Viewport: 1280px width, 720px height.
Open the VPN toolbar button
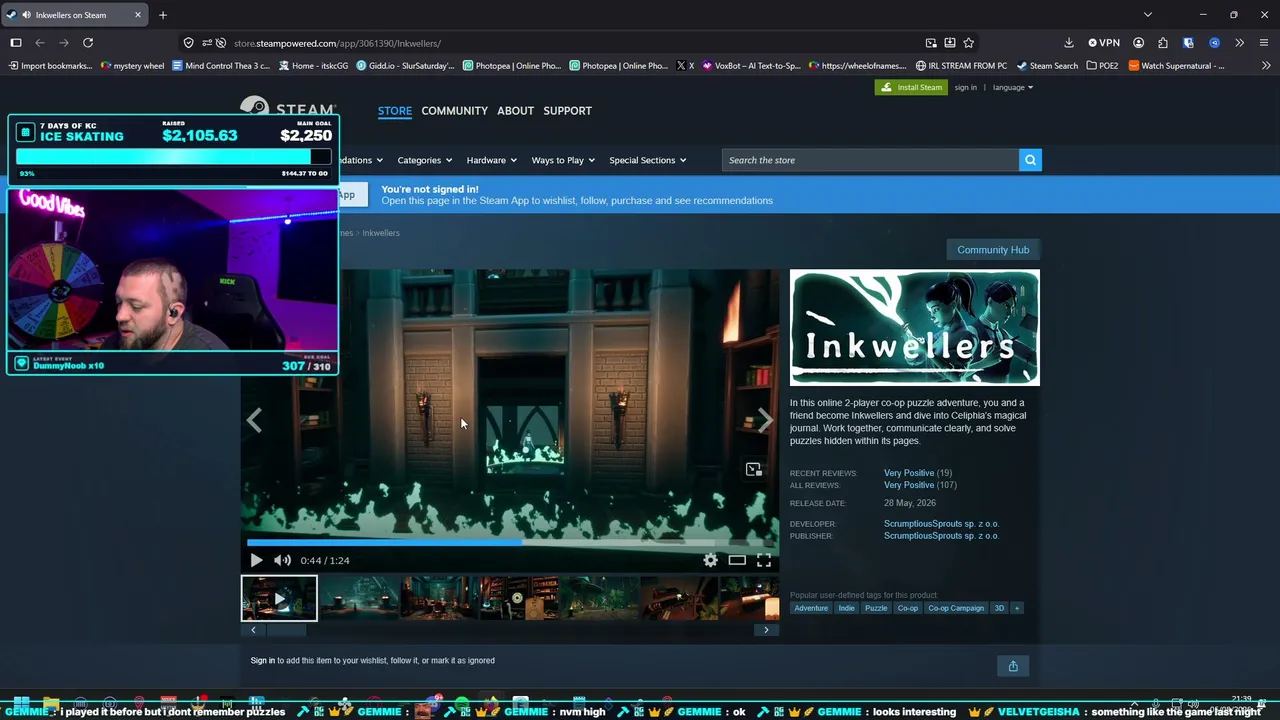(1104, 43)
